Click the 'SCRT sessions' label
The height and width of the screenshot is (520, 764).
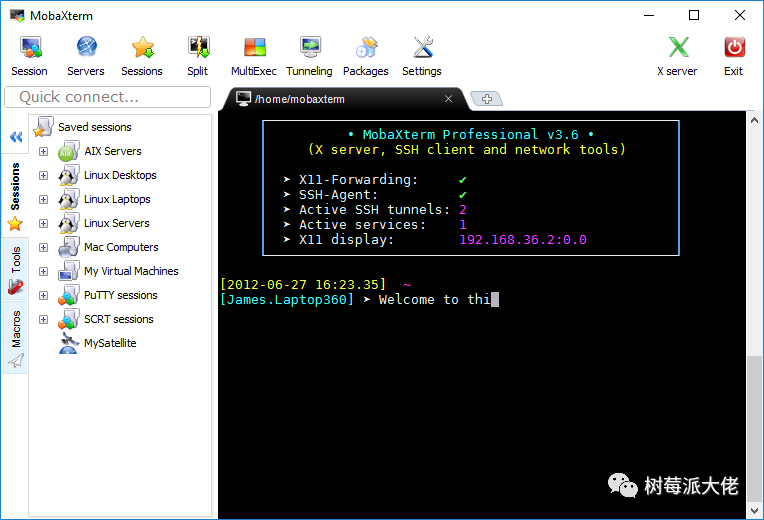[x=118, y=319]
